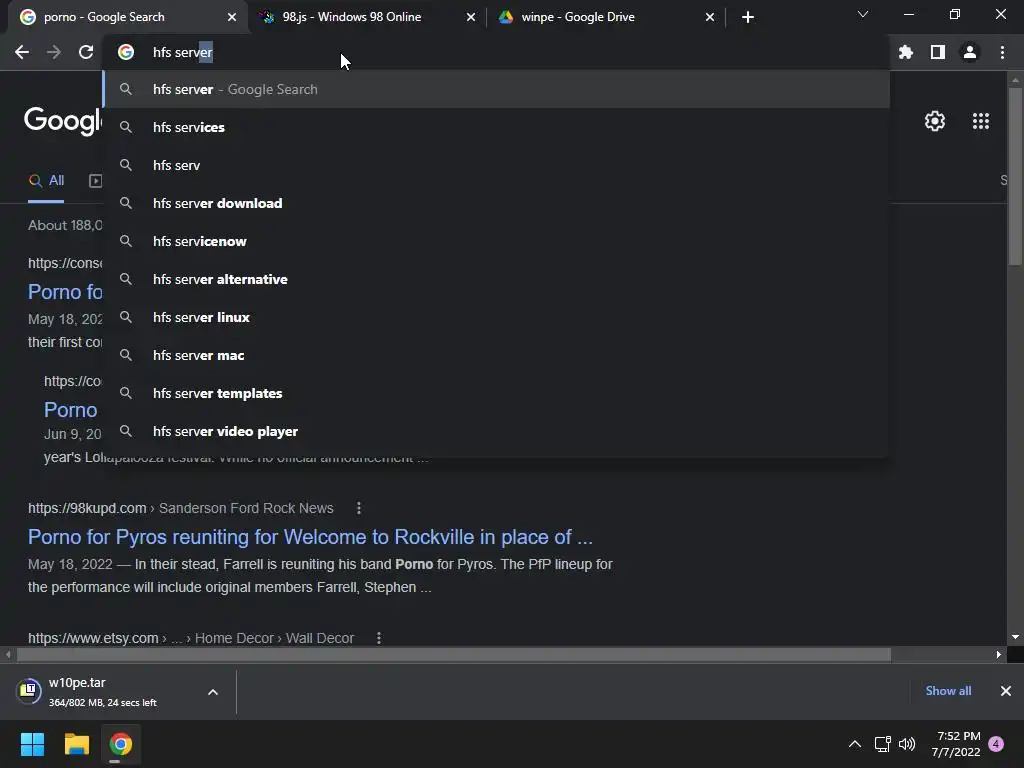
Task: Click the address bar input with 'hfs server'
Action: pyautogui.click(x=496, y=52)
